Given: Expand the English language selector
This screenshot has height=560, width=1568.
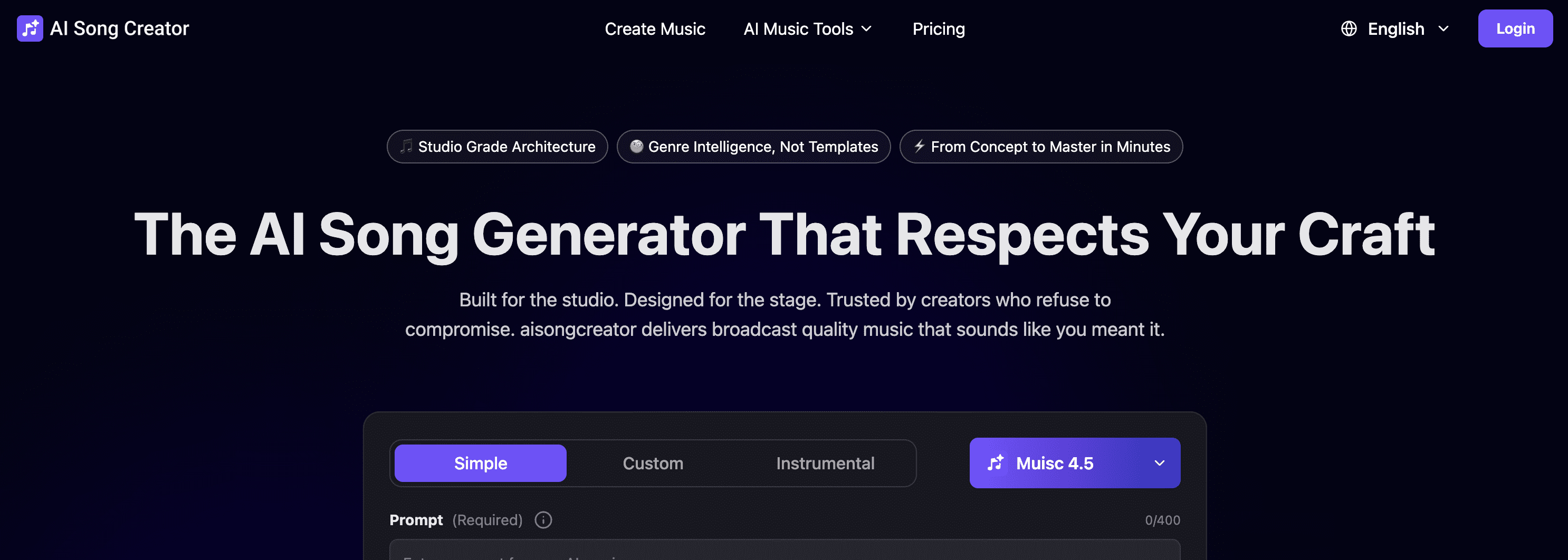Looking at the screenshot, I should pyautogui.click(x=1394, y=28).
